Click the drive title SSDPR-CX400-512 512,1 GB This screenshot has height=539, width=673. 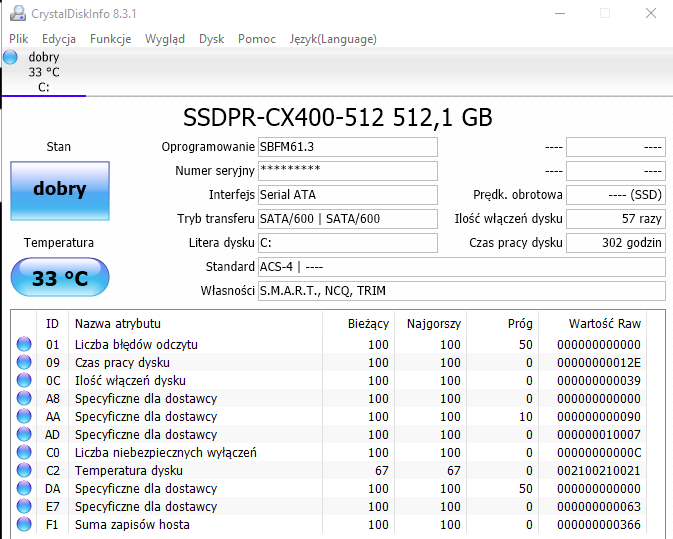(338, 118)
